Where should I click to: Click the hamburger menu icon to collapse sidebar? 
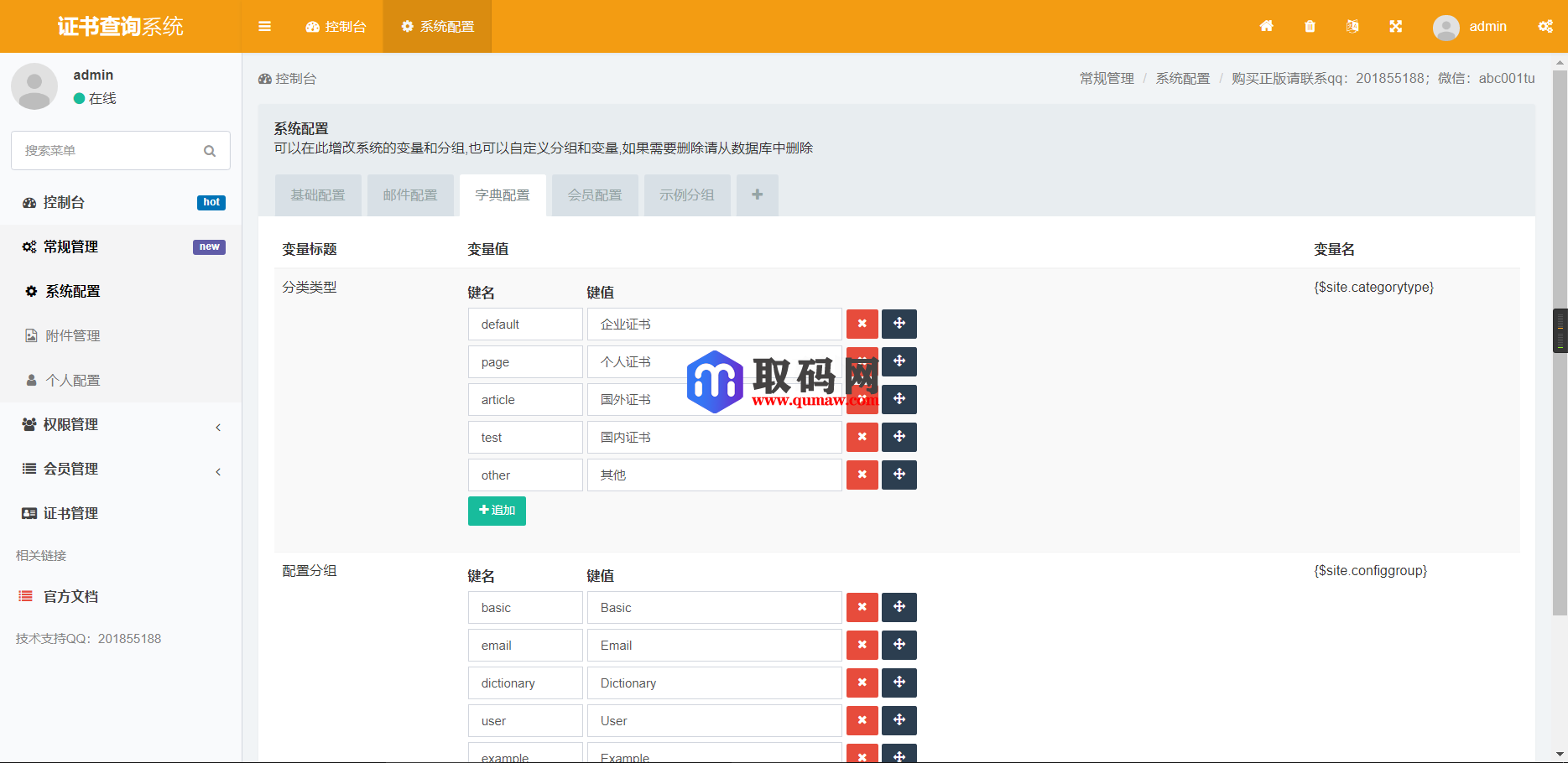point(264,26)
